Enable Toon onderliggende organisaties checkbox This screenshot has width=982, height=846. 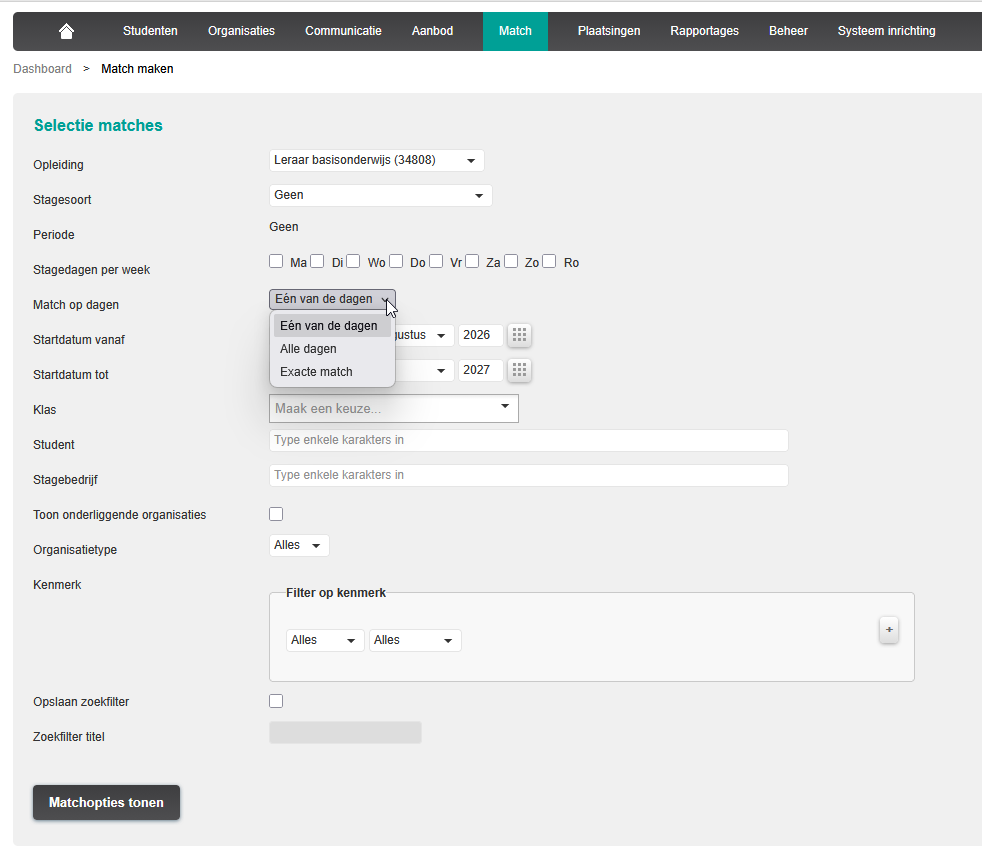(x=276, y=514)
